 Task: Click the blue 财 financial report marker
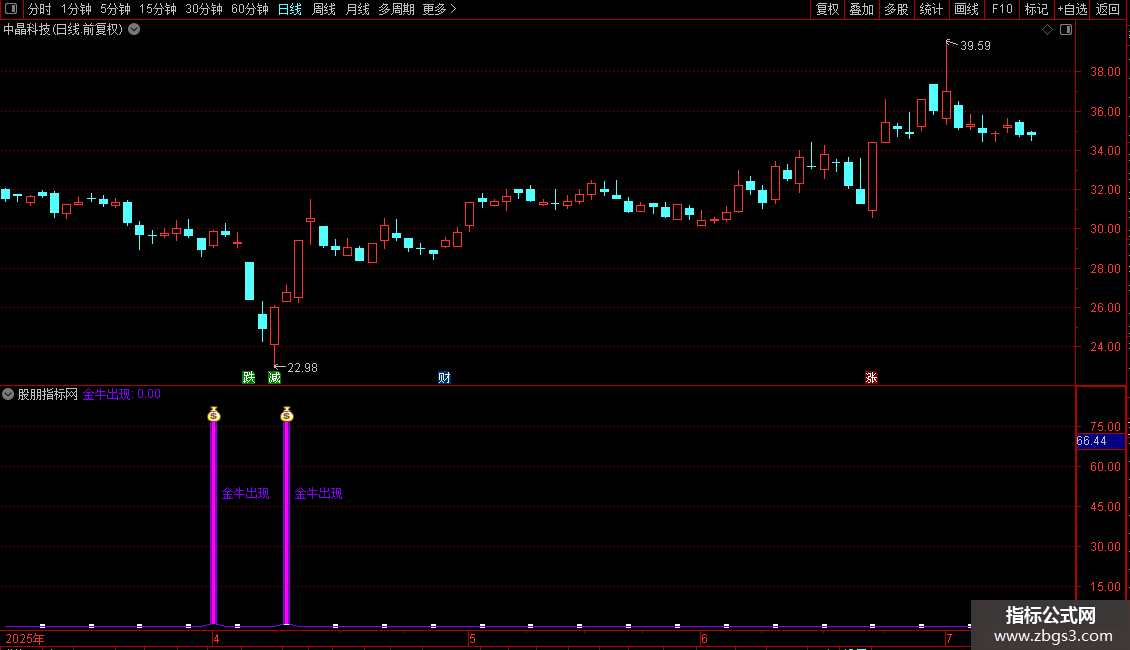pyautogui.click(x=444, y=378)
